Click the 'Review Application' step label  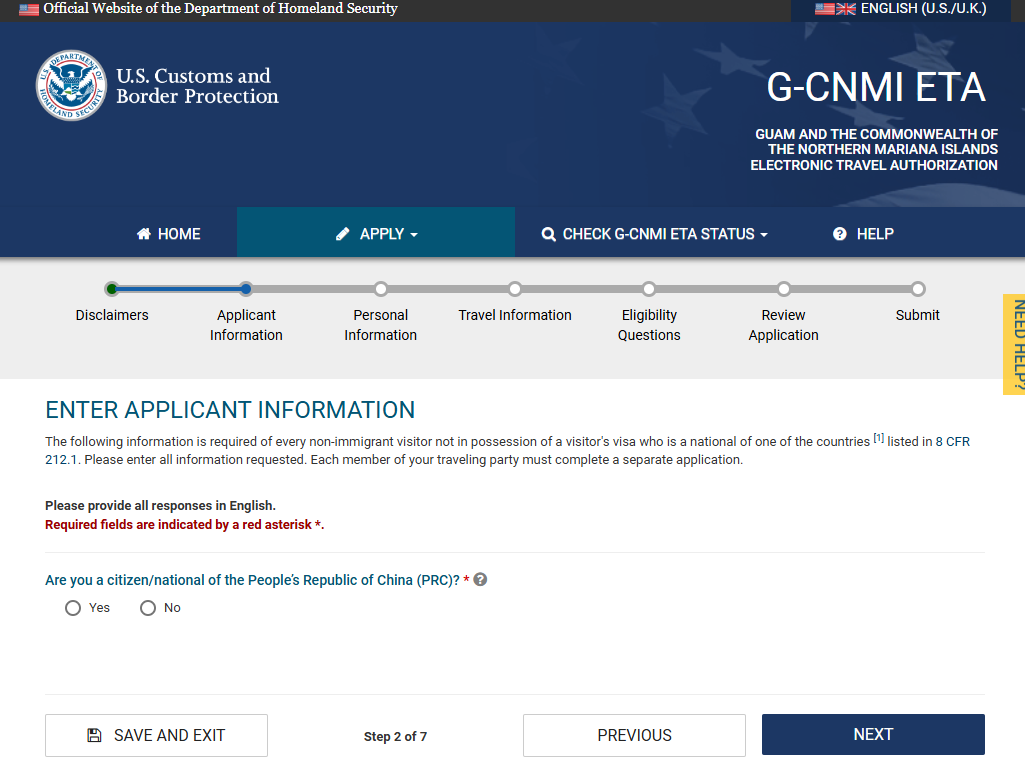pyautogui.click(x=783, y=325)
